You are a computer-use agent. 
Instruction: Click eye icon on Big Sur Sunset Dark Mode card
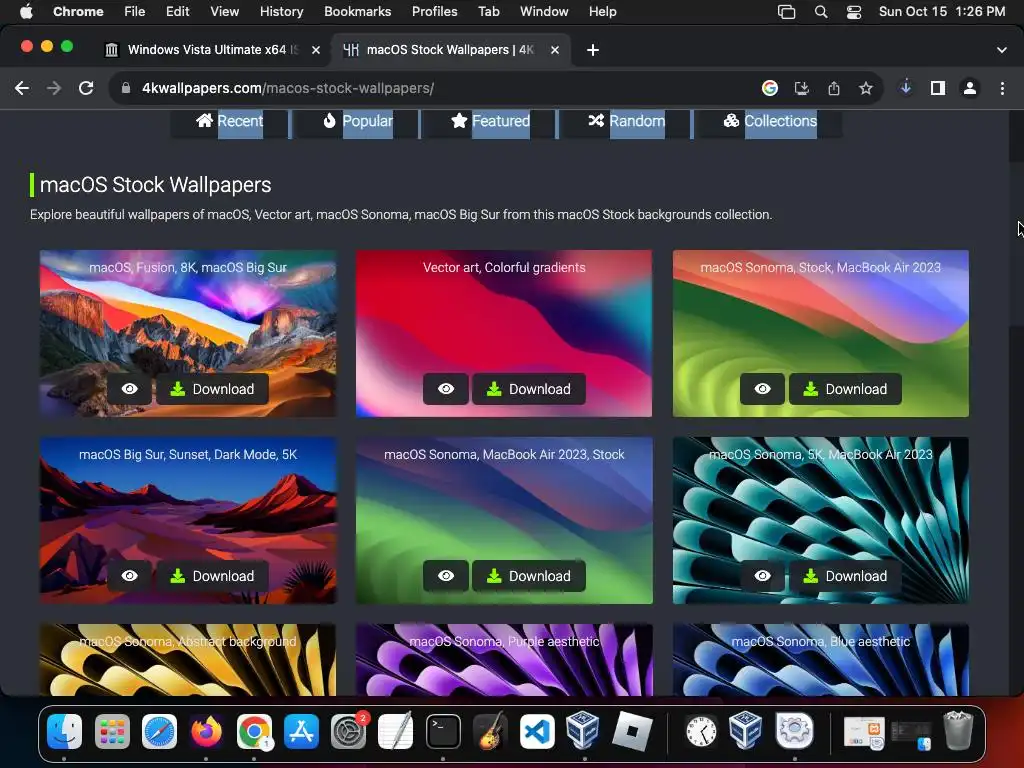tap(129, 576)
